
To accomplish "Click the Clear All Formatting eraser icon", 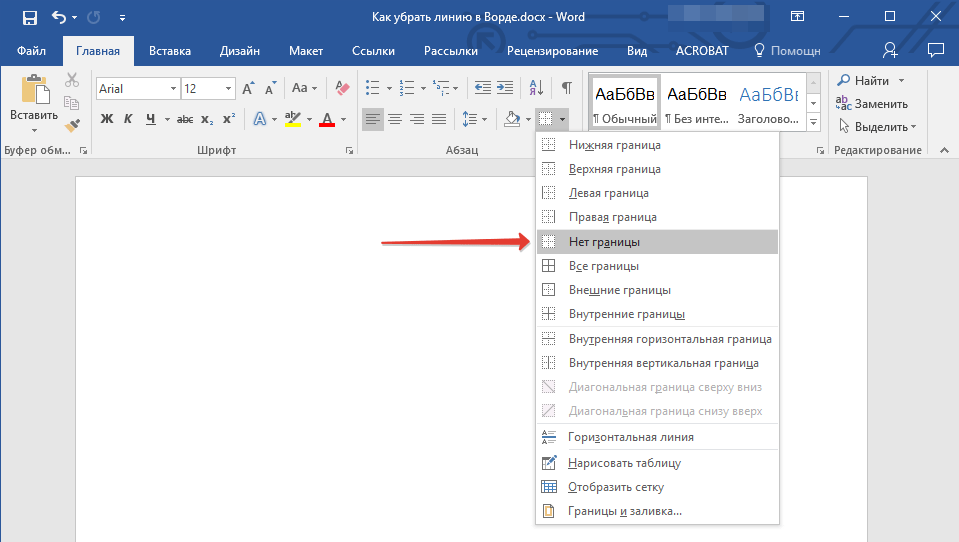I will coord(343,88).
